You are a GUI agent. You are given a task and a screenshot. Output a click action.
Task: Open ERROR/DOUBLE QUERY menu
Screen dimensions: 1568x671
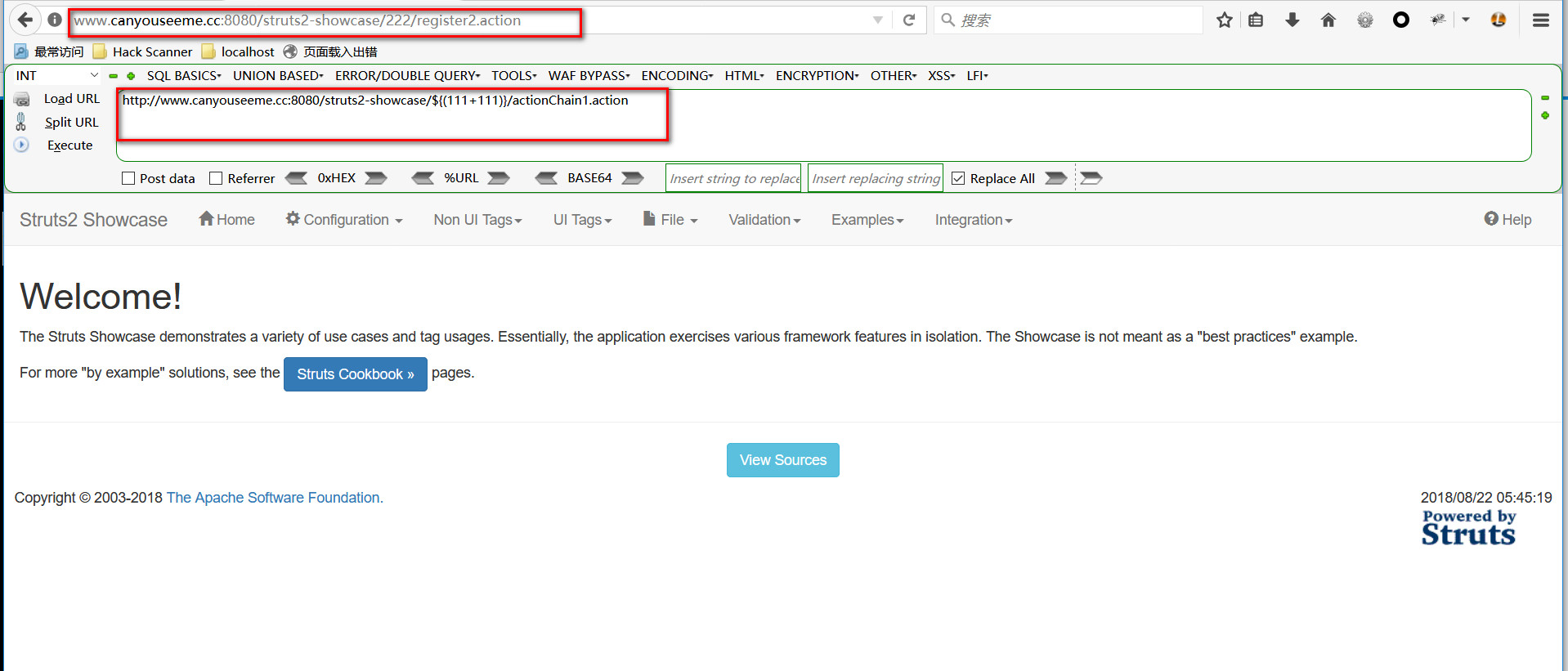pos(407,75)
